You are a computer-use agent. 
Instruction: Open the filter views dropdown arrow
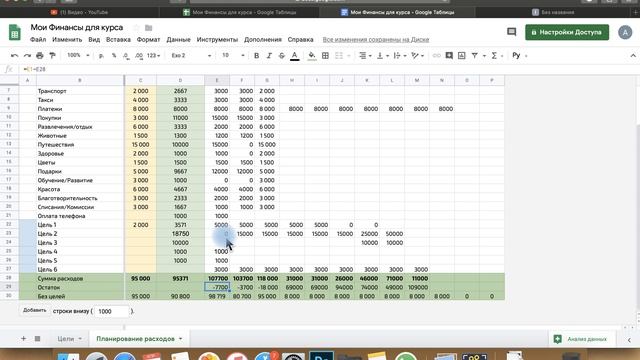coord(484,56)
